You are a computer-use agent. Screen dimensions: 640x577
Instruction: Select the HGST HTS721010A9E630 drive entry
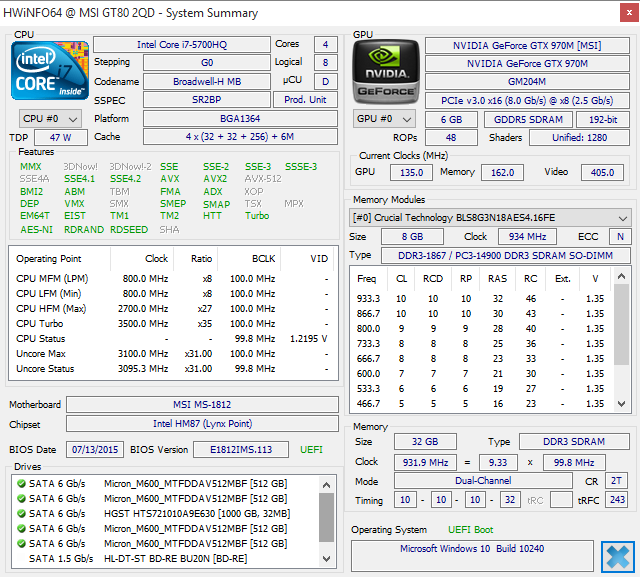[165, 513]
